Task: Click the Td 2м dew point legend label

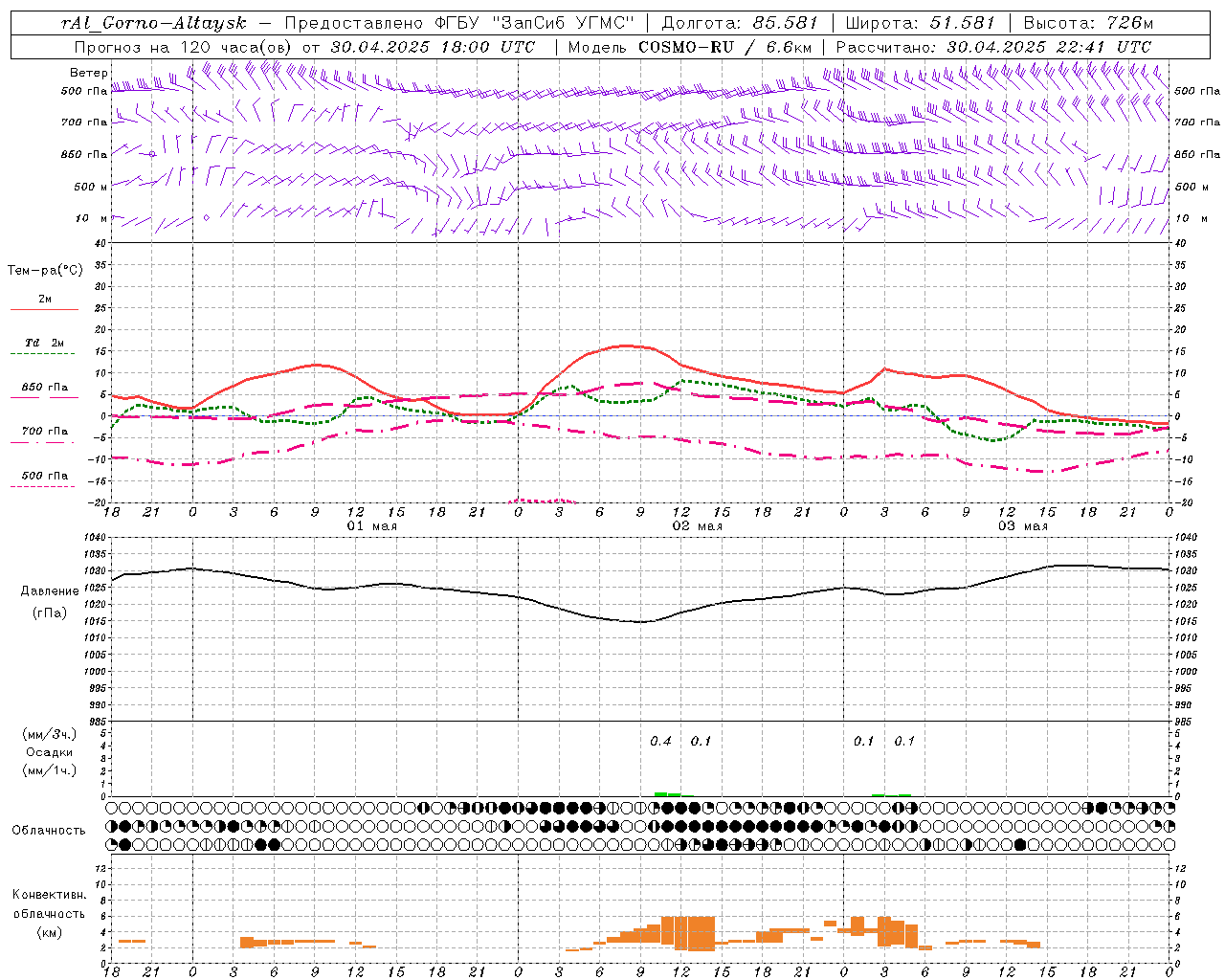Action: click(x=45, y=343)
